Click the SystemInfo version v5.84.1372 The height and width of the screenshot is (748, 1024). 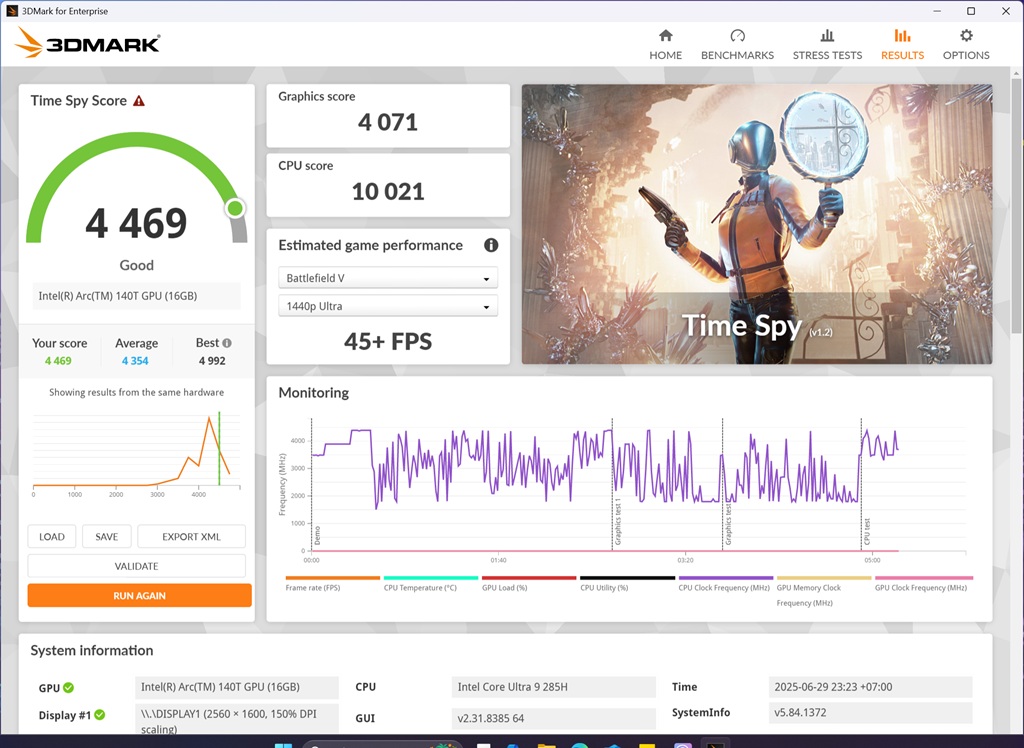871,712
